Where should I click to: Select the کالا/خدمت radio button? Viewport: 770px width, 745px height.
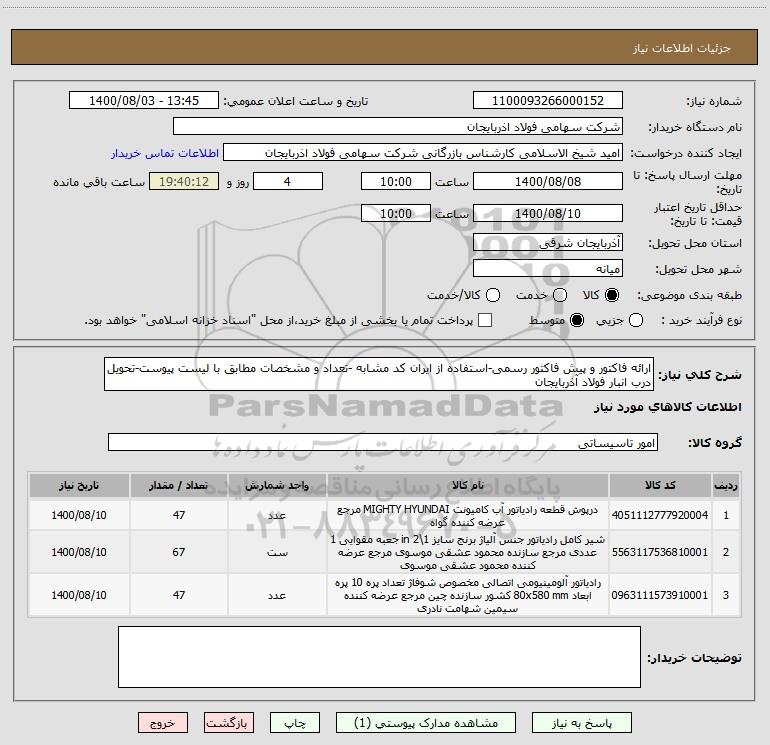(x=493, y=295)
